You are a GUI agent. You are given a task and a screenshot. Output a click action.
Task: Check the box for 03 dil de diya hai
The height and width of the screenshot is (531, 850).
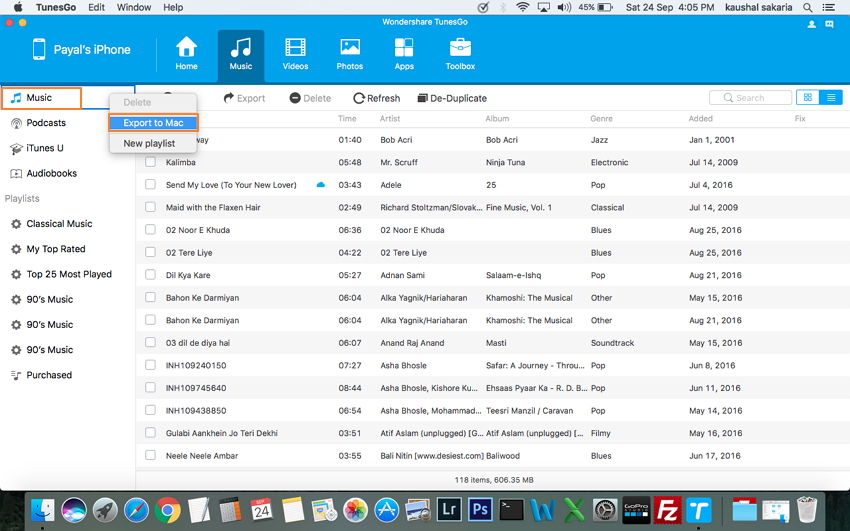(150, 342)
